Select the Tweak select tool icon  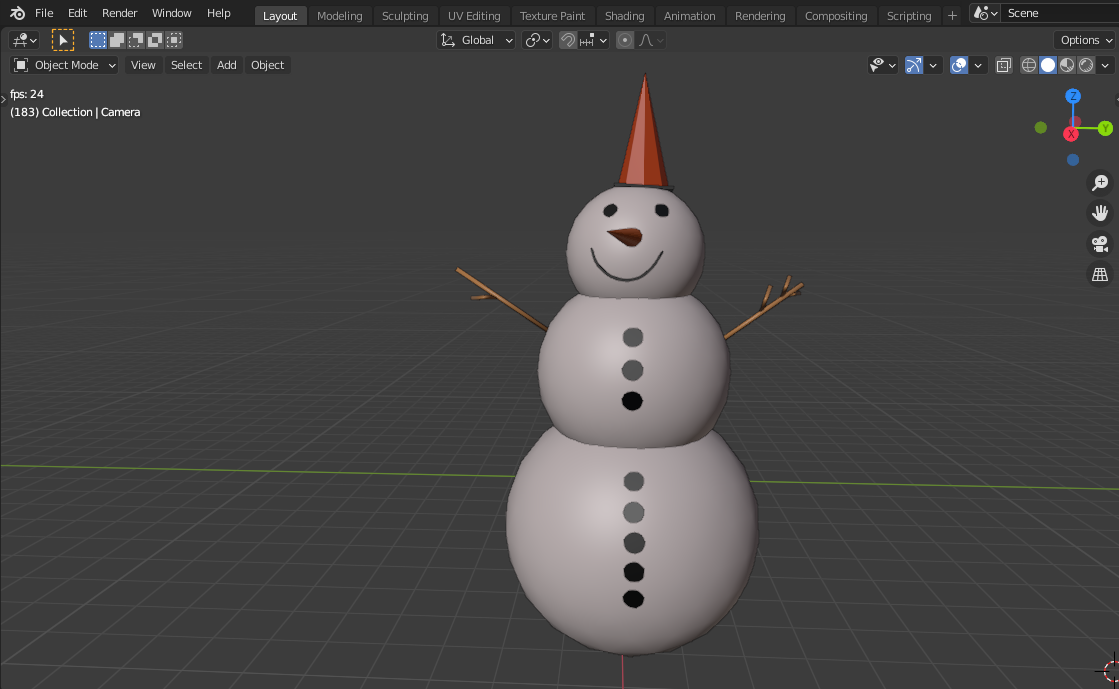pos(63,40)
